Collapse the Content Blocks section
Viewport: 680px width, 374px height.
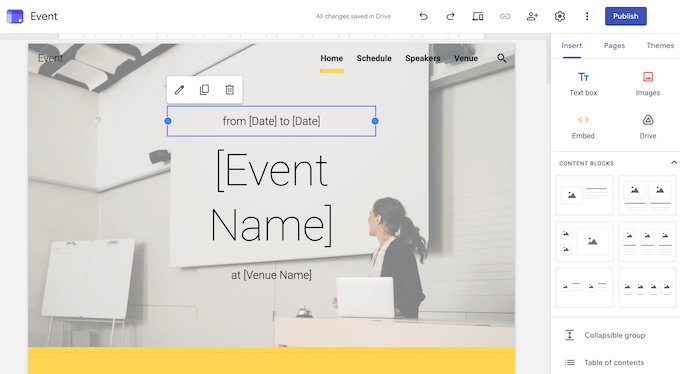tap(673, 163)
